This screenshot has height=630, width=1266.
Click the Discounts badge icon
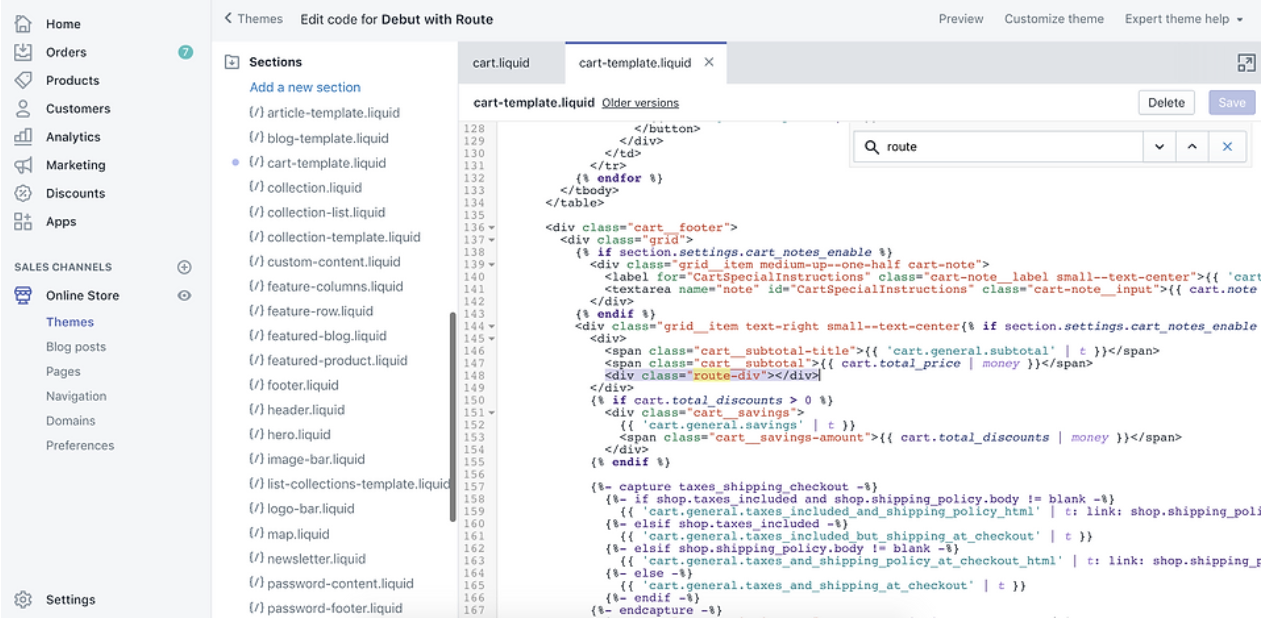pos(23,193)
